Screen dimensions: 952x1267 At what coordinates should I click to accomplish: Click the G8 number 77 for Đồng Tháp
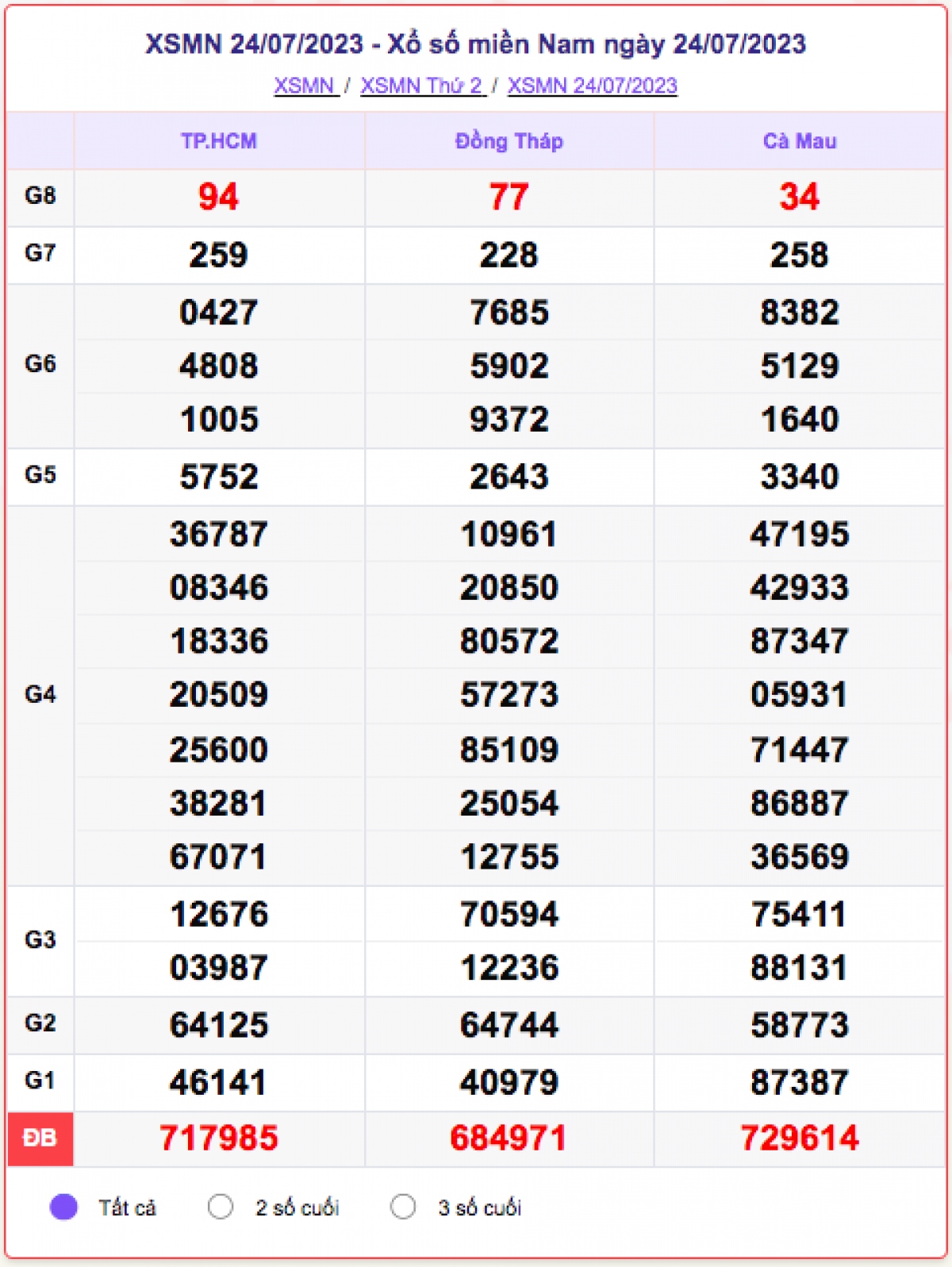[509, 197]
